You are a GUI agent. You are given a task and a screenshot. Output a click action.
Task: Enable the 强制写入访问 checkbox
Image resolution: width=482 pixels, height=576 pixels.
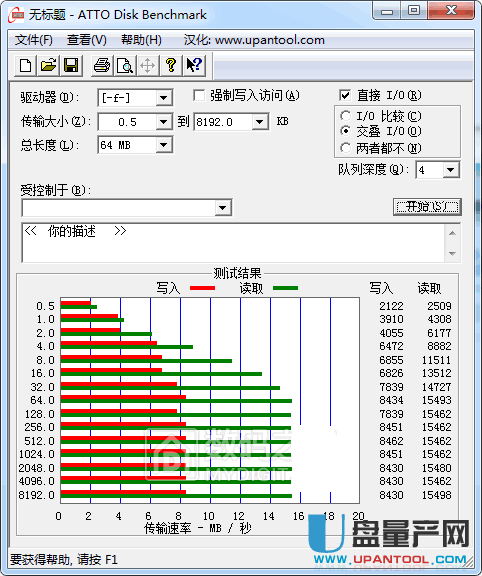click(x=199, y=96)
